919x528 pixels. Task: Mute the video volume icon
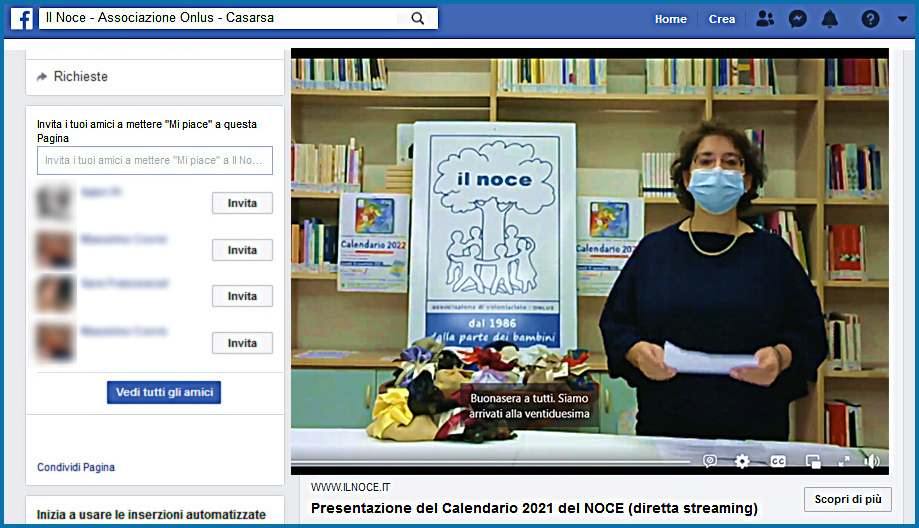(x=872, y=461)
